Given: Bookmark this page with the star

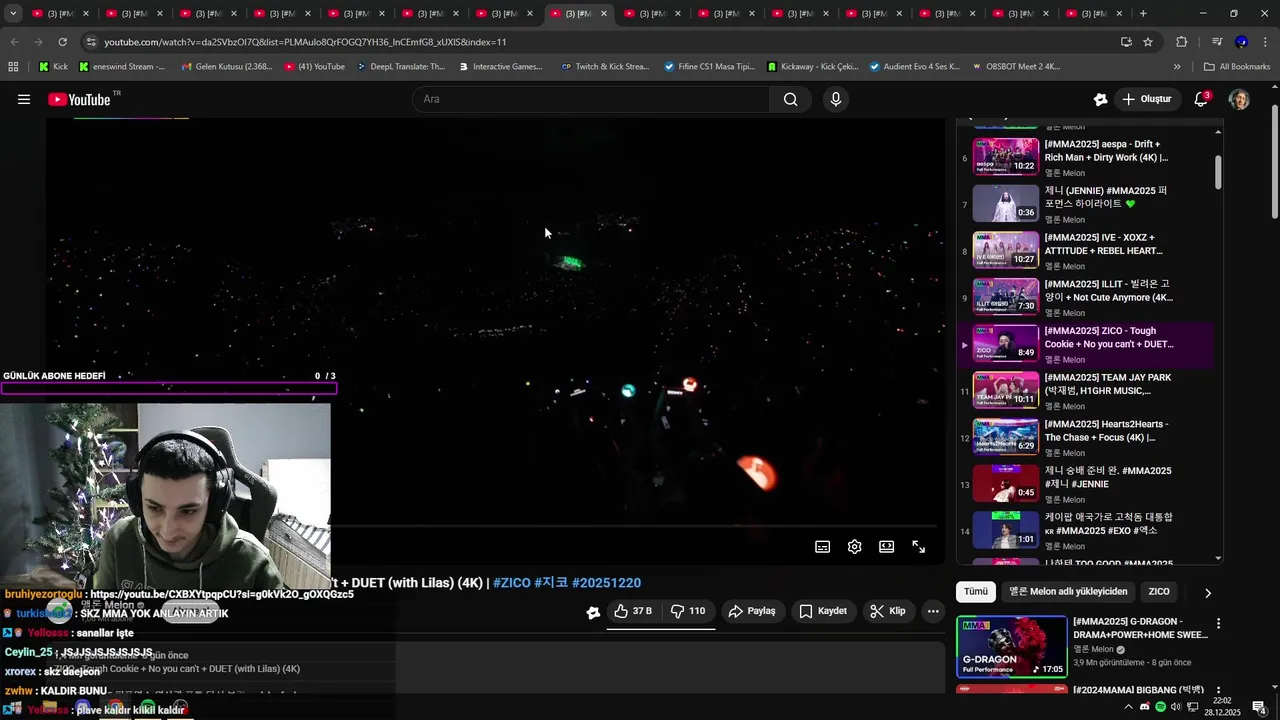Looking at the screenshot, I should pyautogui.click(x=1148, y=42).
